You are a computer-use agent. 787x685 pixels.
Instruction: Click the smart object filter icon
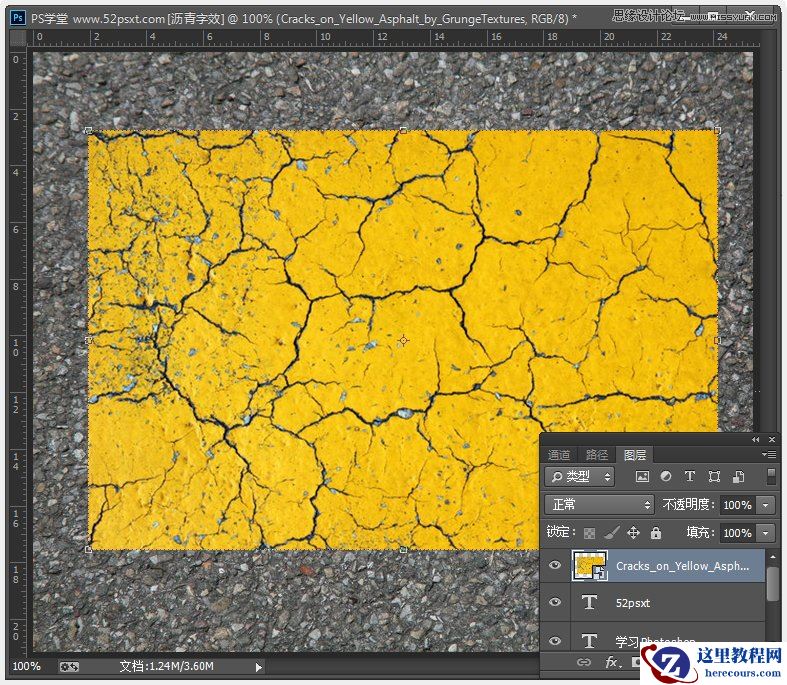[x=738, y=477]
